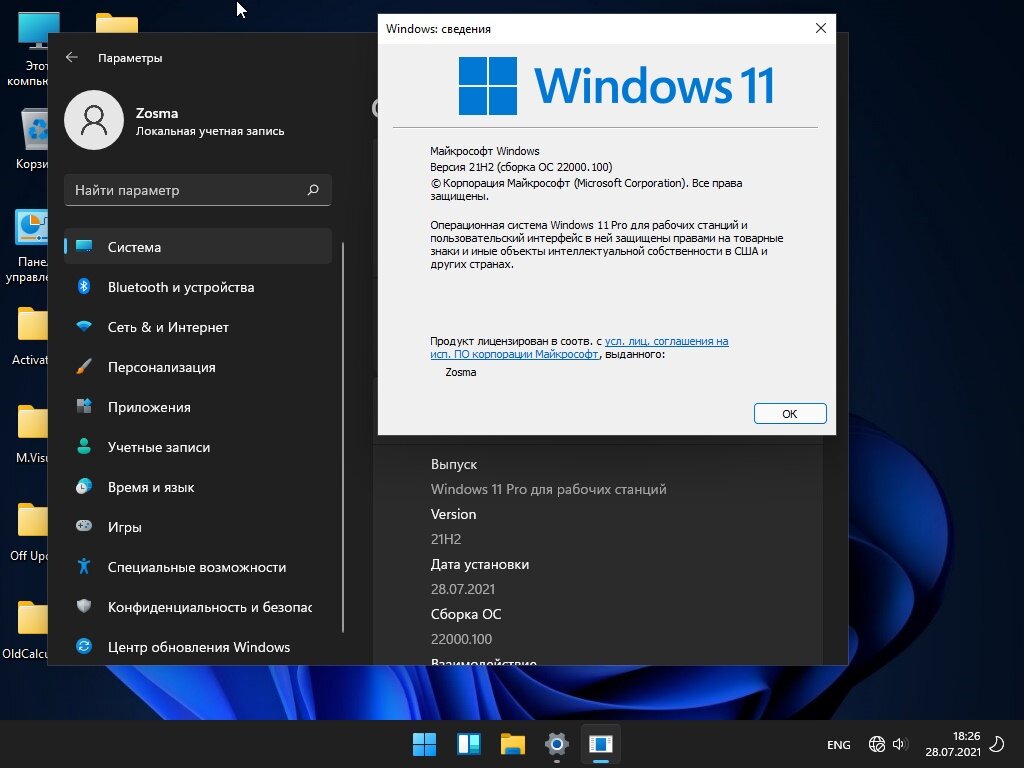Click the Время и язык clock icon
This screenshot has height=768, width=1024.
point(84,486)
